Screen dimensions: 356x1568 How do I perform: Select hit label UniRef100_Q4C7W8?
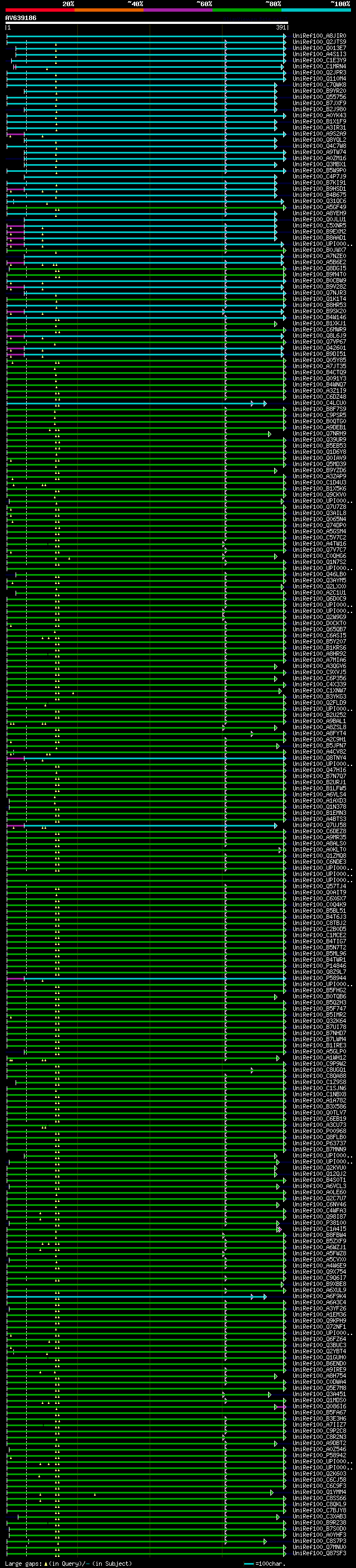coord(319,146)
